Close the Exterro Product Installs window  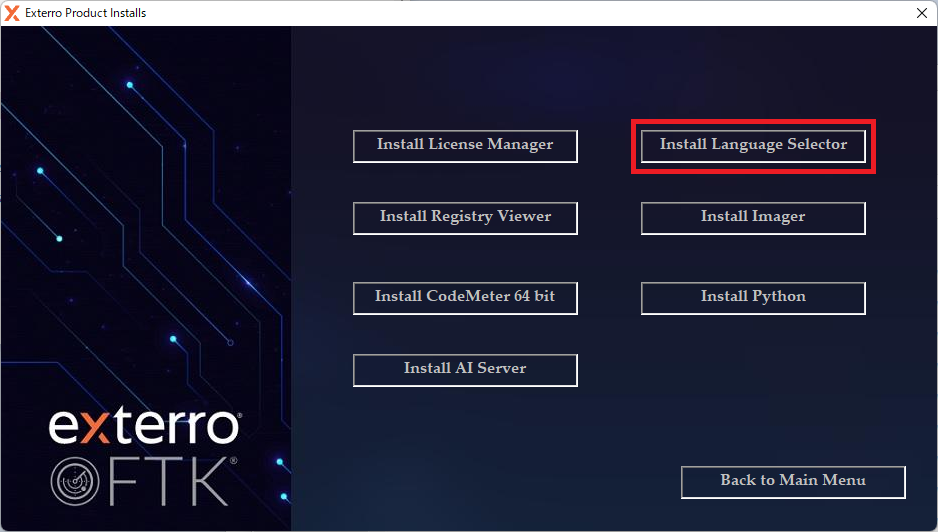click(922, 13)
